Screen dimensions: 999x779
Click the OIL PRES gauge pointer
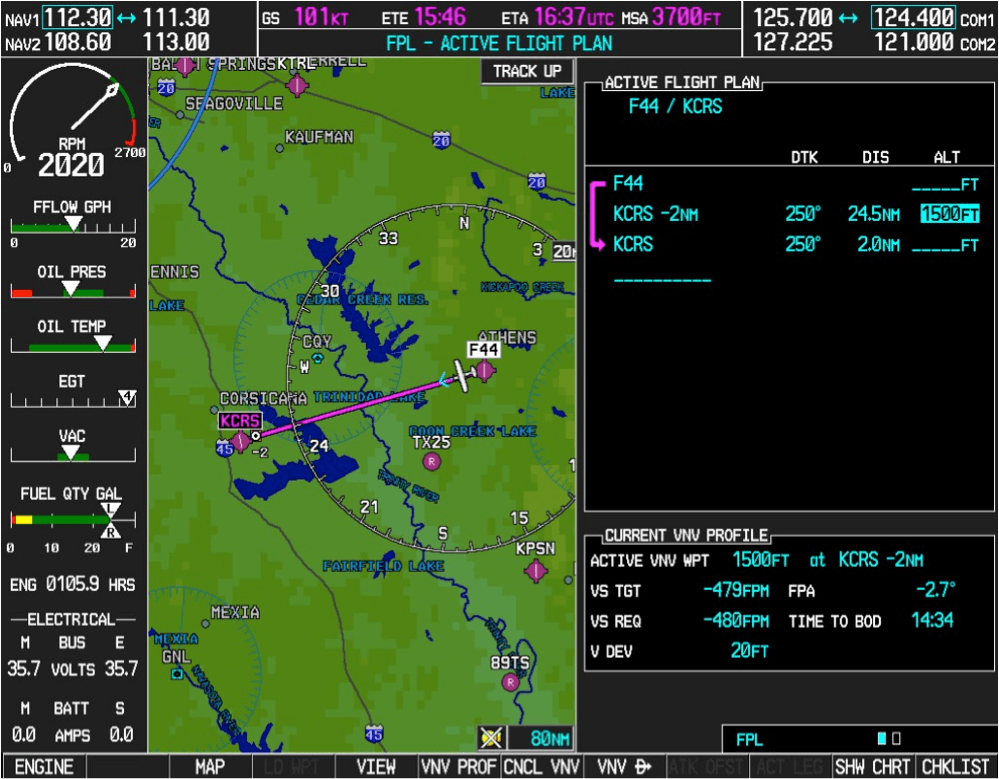pyautogui.click(x=70, y=289)
